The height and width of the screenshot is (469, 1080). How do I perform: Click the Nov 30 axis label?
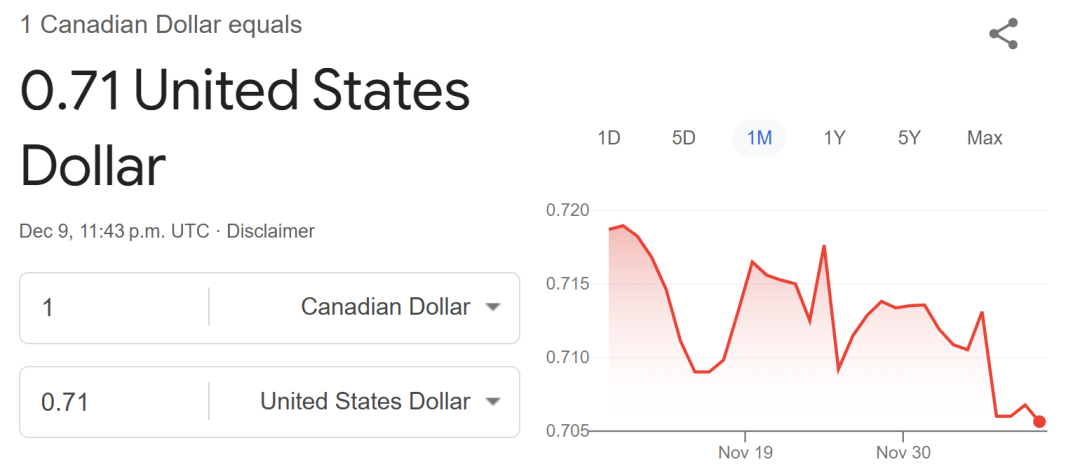pos(903,452)
